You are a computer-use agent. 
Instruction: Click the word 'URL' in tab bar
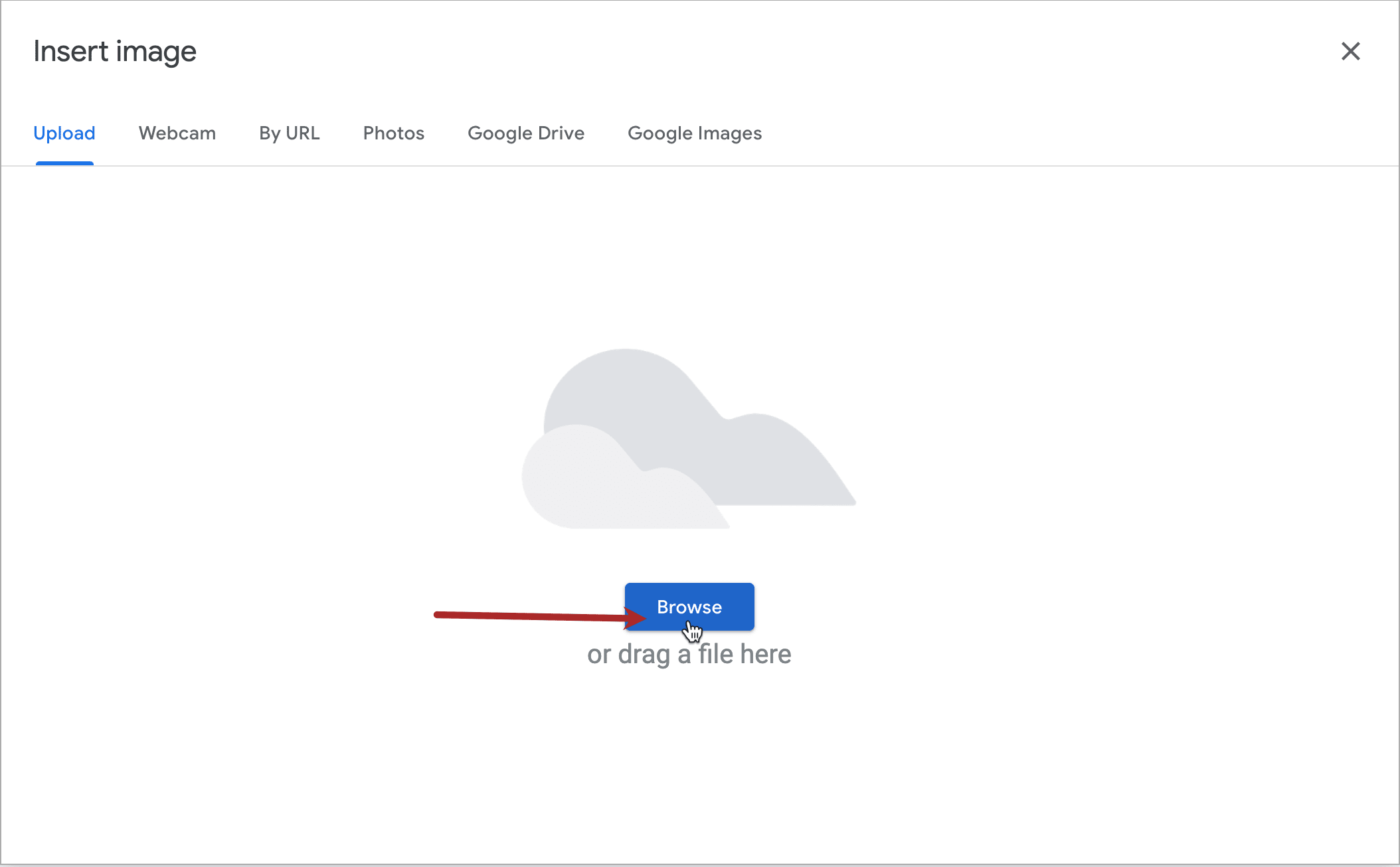302,133
